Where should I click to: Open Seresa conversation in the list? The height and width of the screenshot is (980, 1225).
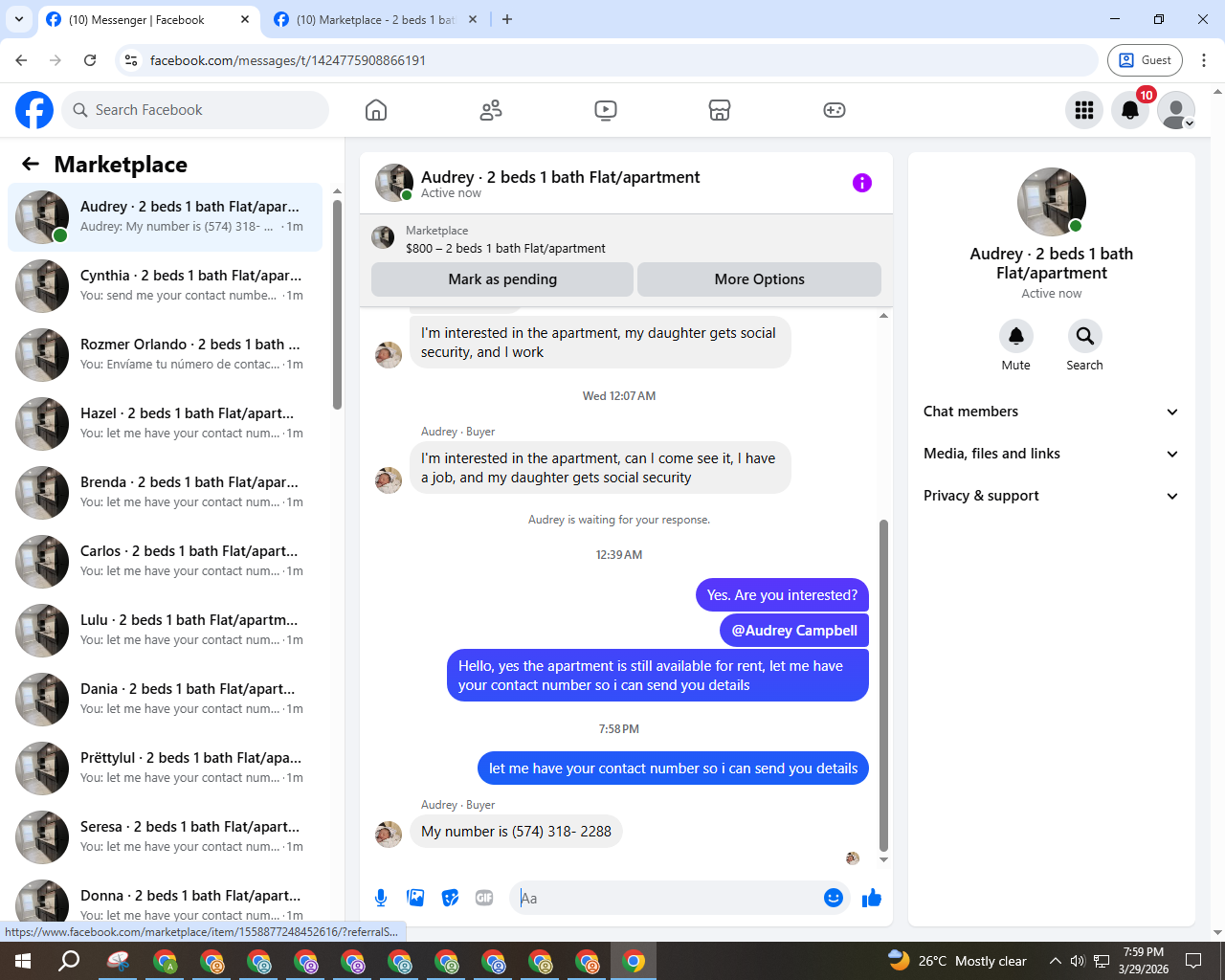[165, 837]
